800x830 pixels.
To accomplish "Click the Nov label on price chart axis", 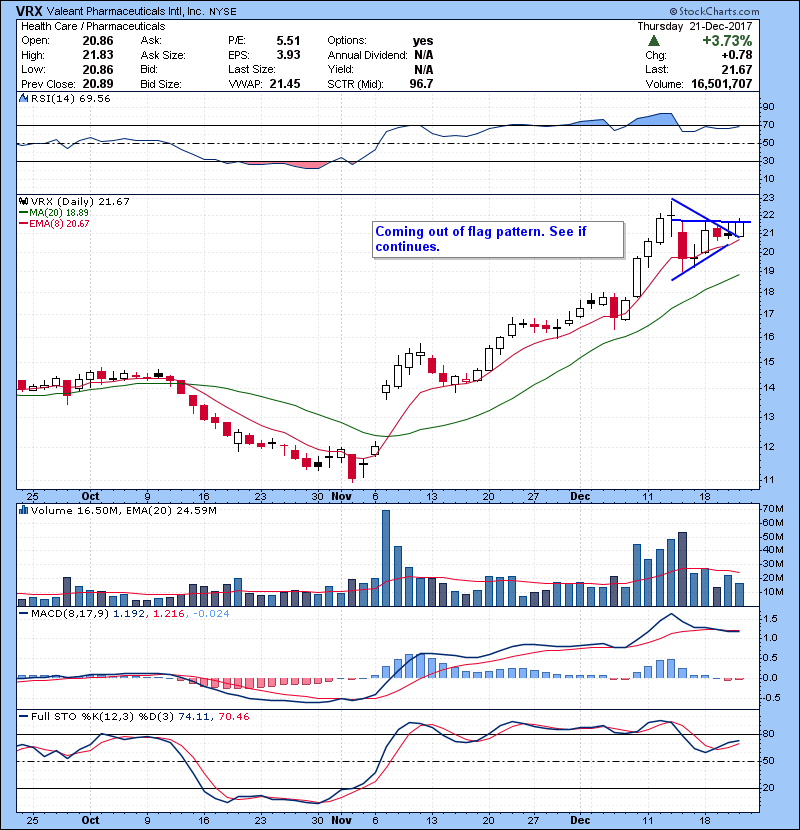I will coord(341,497).
